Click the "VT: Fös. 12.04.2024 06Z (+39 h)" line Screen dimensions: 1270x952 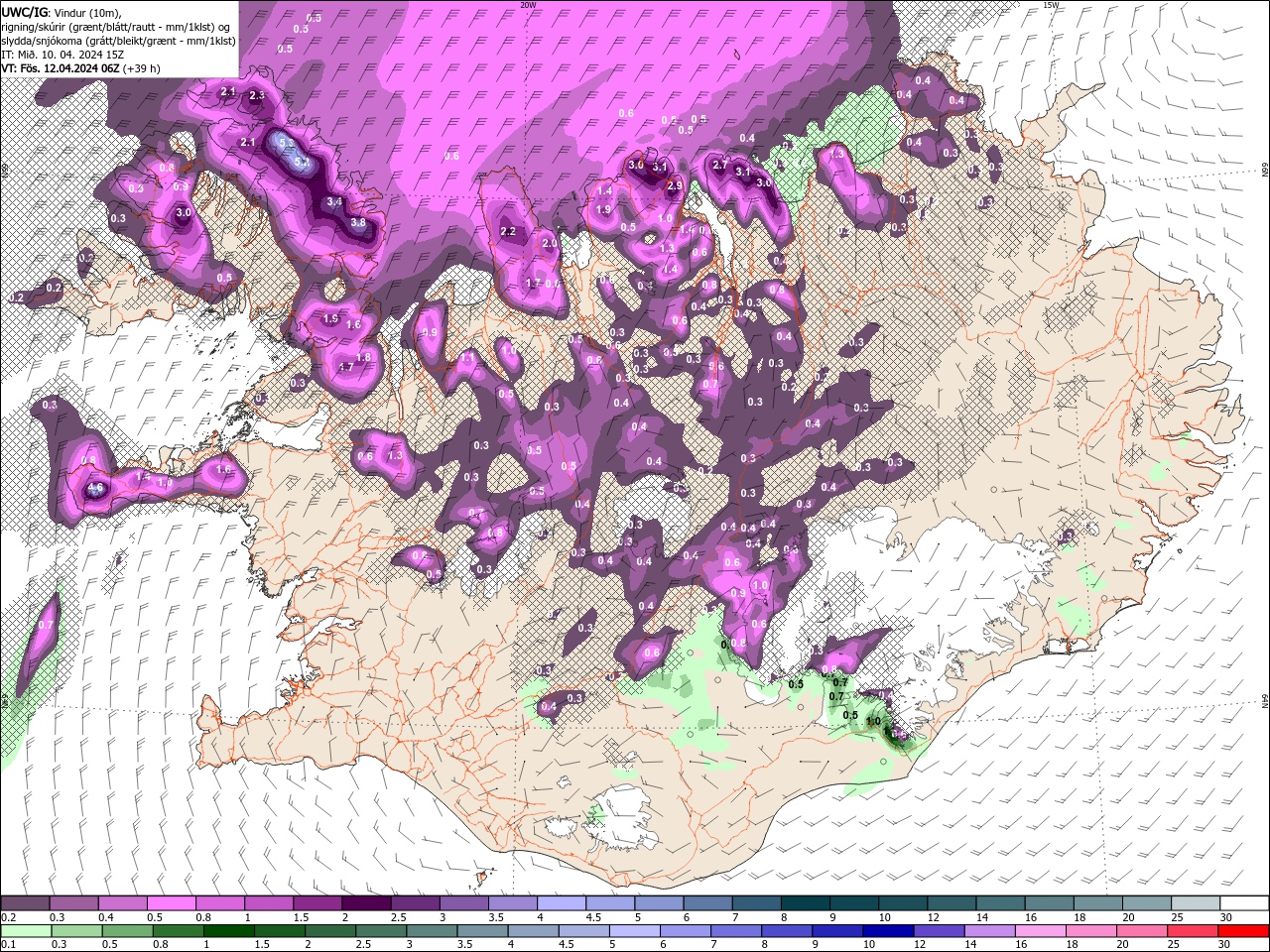point(80,68)
